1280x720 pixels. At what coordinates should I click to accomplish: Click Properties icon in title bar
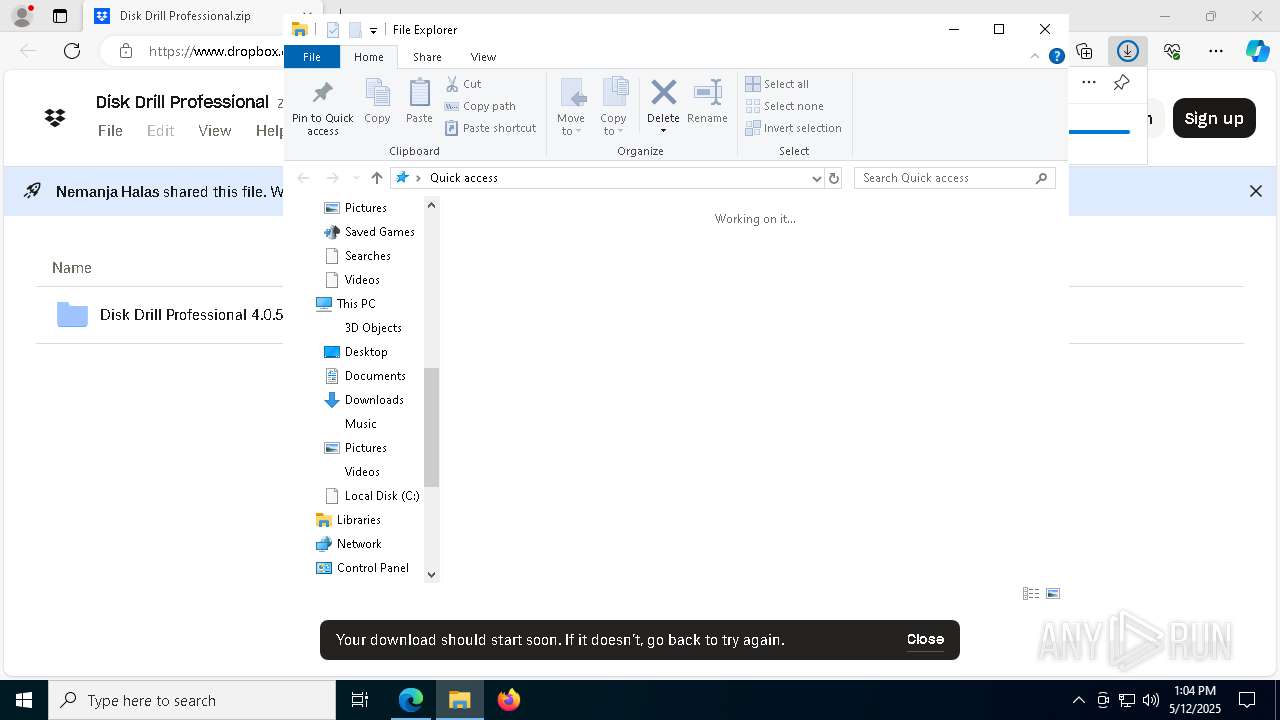tap(333, 30)
